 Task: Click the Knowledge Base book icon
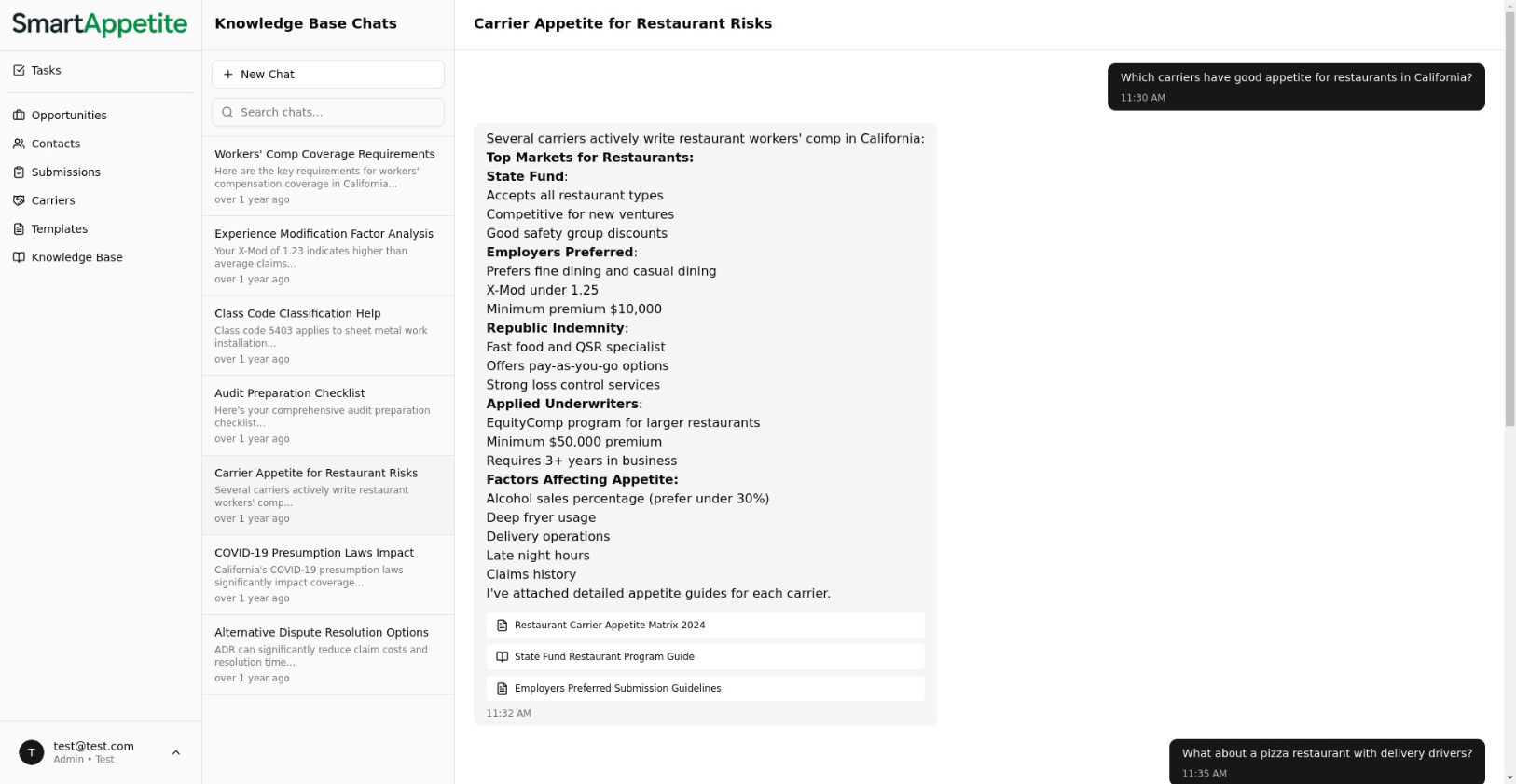pos(19,257)
